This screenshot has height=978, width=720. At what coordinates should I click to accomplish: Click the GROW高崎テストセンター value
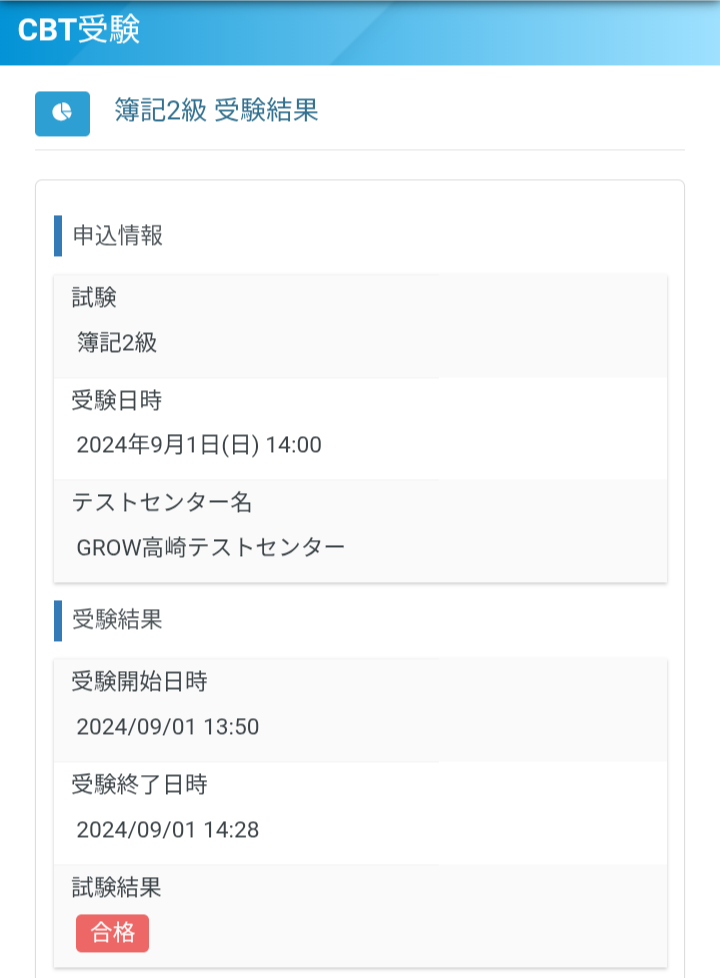[x=211, y=548]
